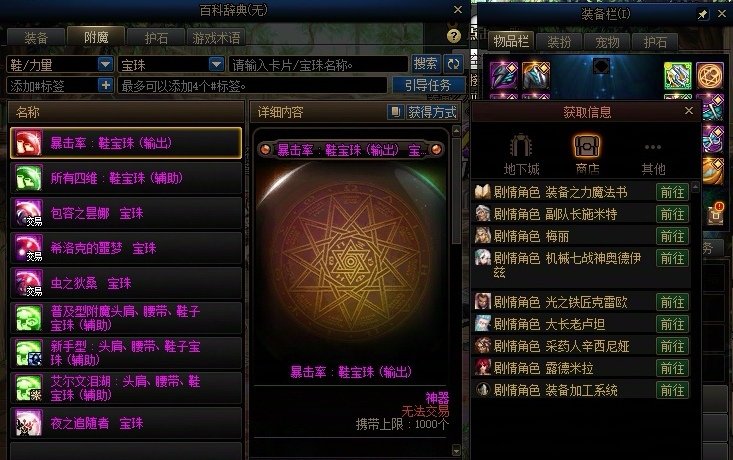Switch to the 装备 tab

(36, 37)
